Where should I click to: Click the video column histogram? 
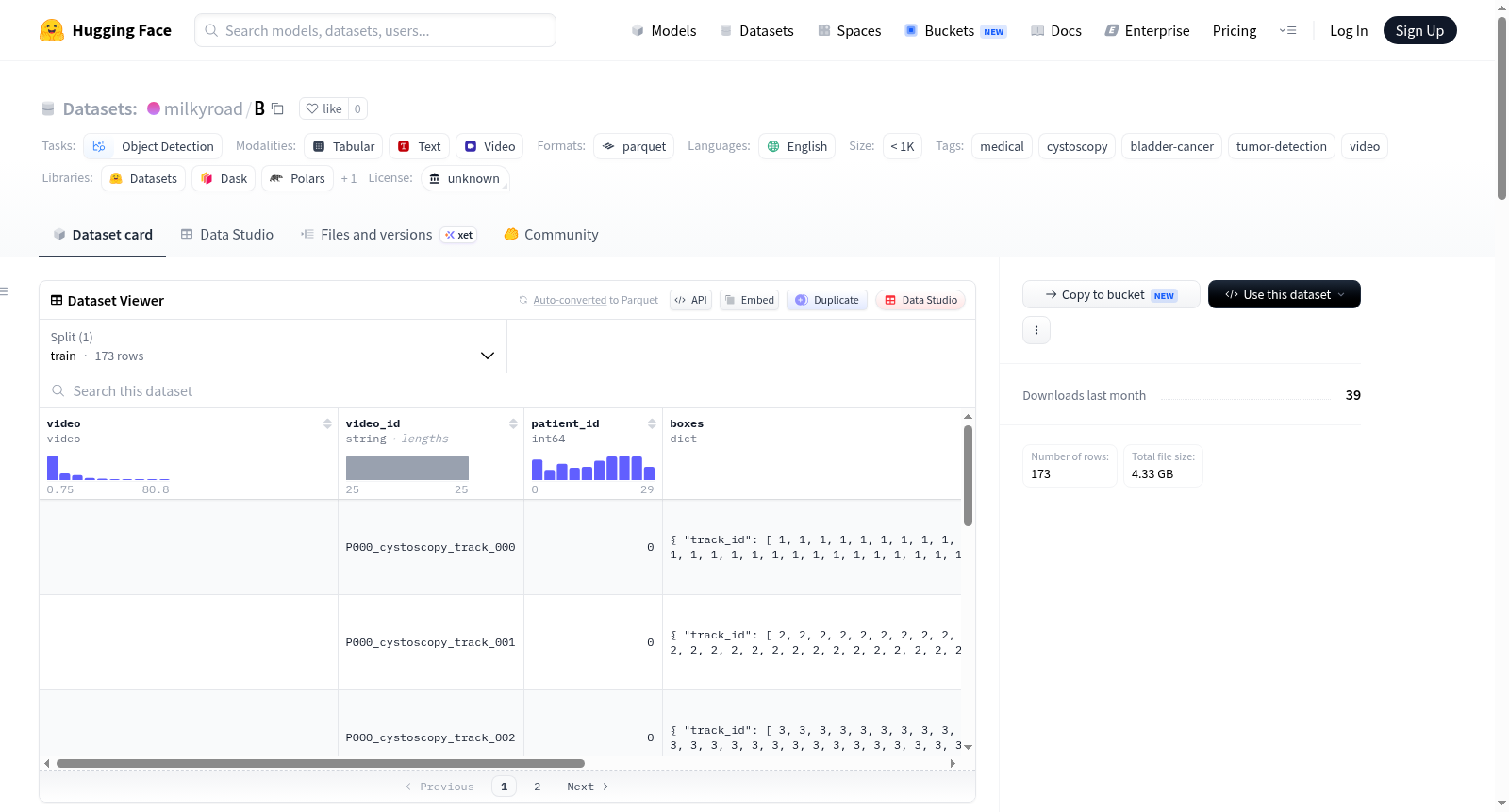pyautogui.click(x=108, y=467)
